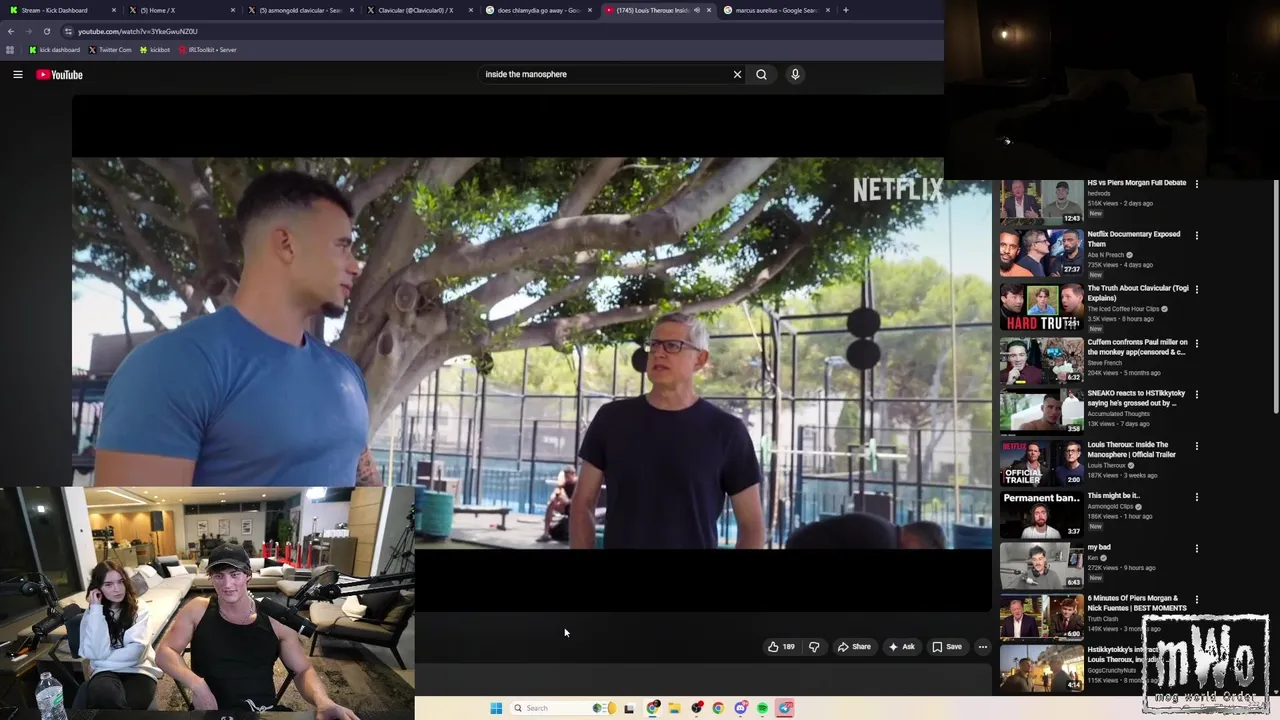Open a new browser tab
Image resolution: width=1280 pixels, height=720 pixels.
pos(846,10)
